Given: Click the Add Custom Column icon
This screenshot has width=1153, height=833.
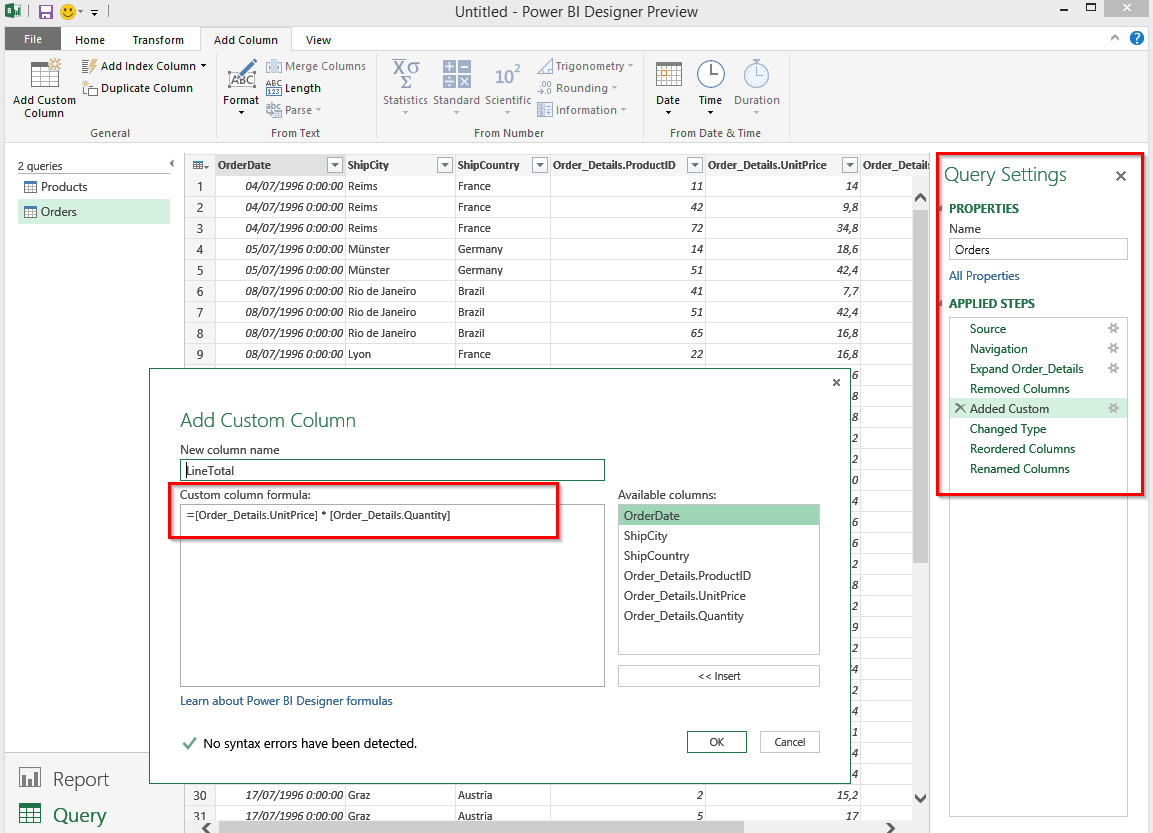Looking at the screenshot, I should (x=44, y=75).
